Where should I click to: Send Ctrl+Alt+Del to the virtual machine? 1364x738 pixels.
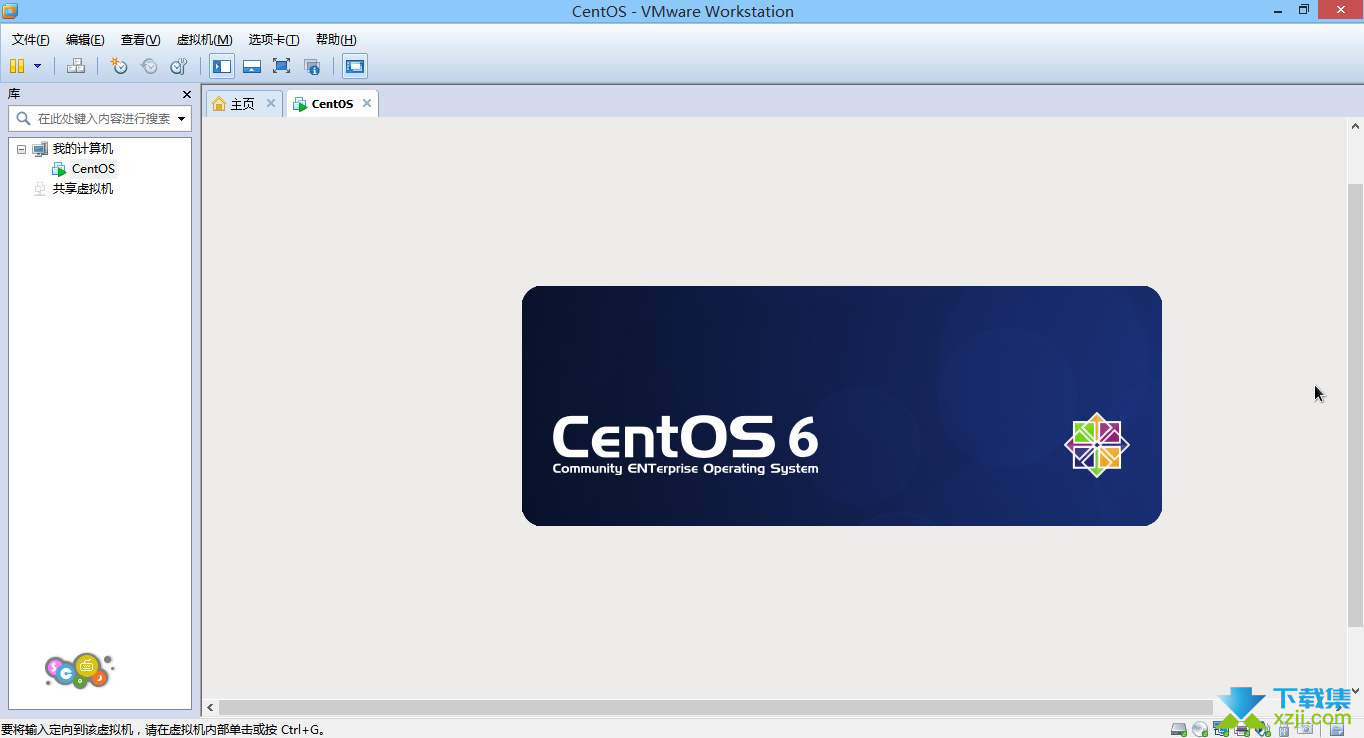point(76,66)
